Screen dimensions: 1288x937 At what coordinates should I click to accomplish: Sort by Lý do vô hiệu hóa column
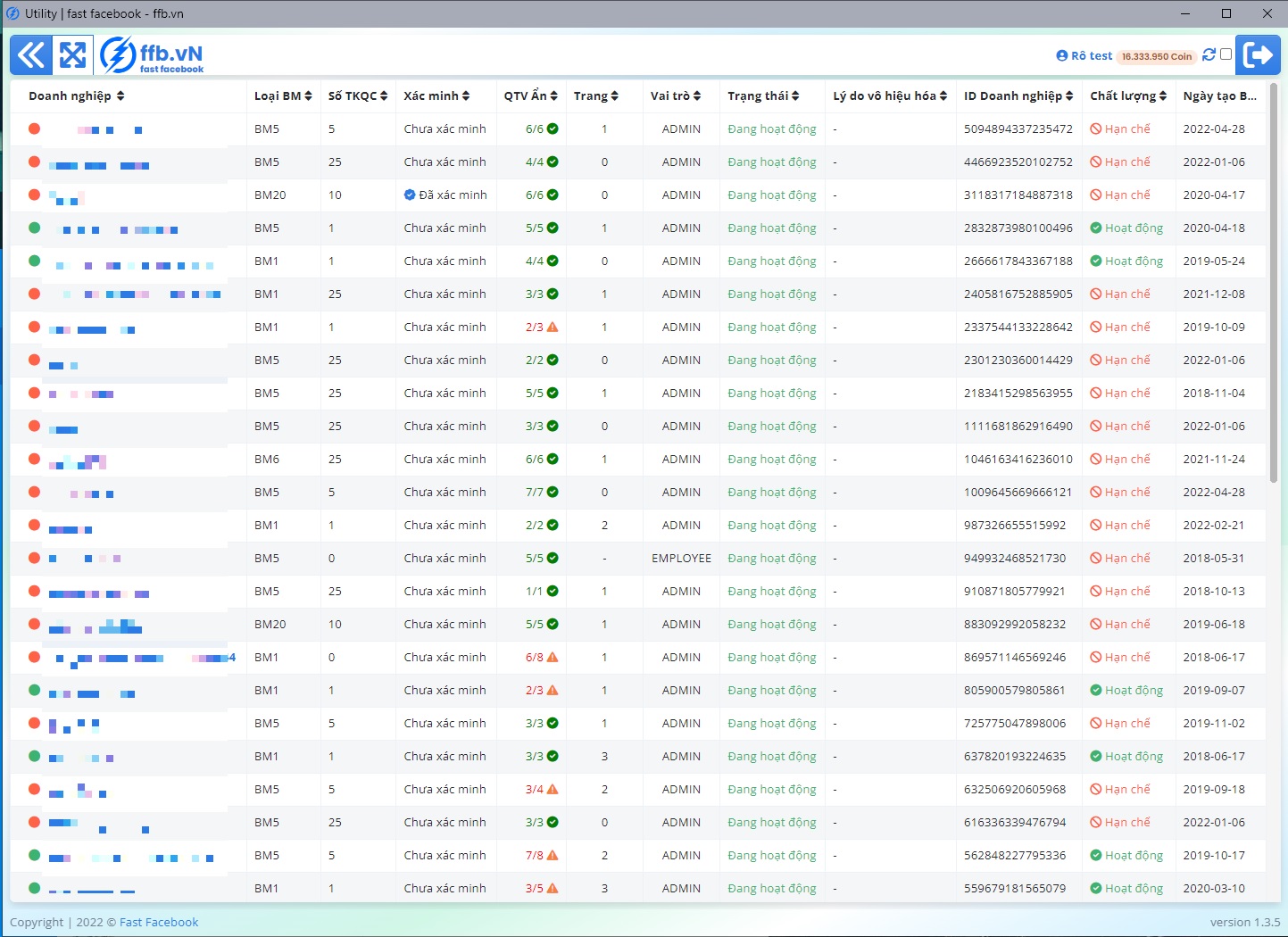click(x=890, y=95)
